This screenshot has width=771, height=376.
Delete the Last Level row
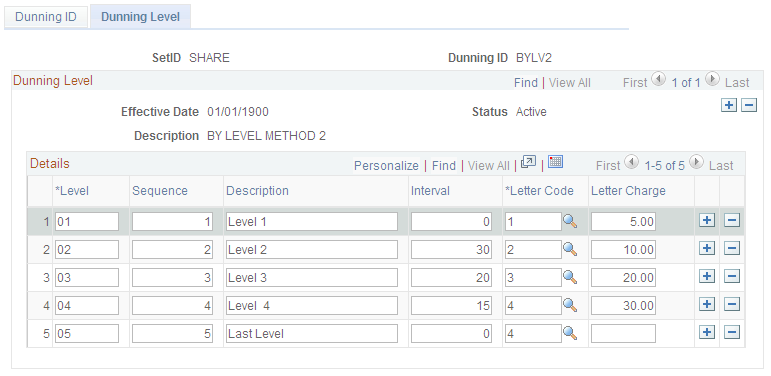(x=732, y=333)
